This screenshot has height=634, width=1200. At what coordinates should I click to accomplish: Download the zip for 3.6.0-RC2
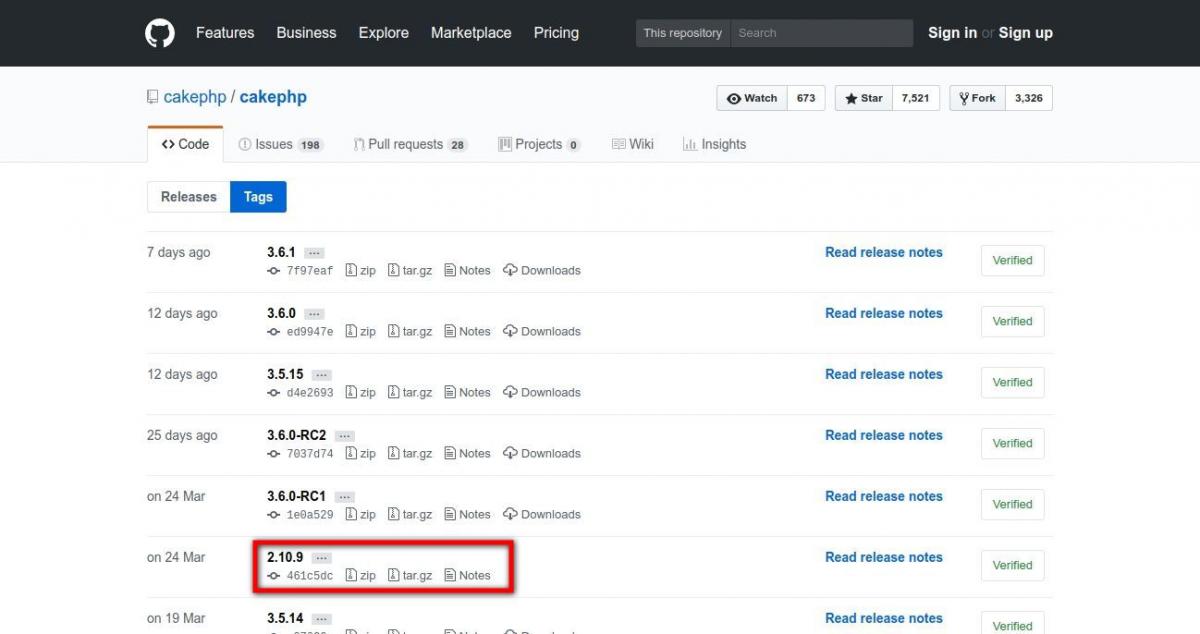[x=361, y=454]
